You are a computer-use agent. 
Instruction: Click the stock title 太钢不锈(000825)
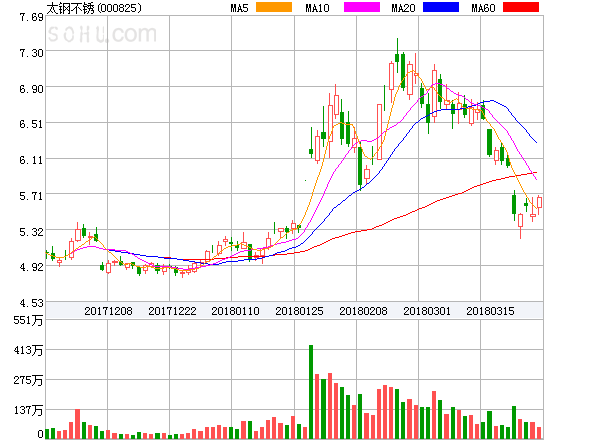point(94,8)
